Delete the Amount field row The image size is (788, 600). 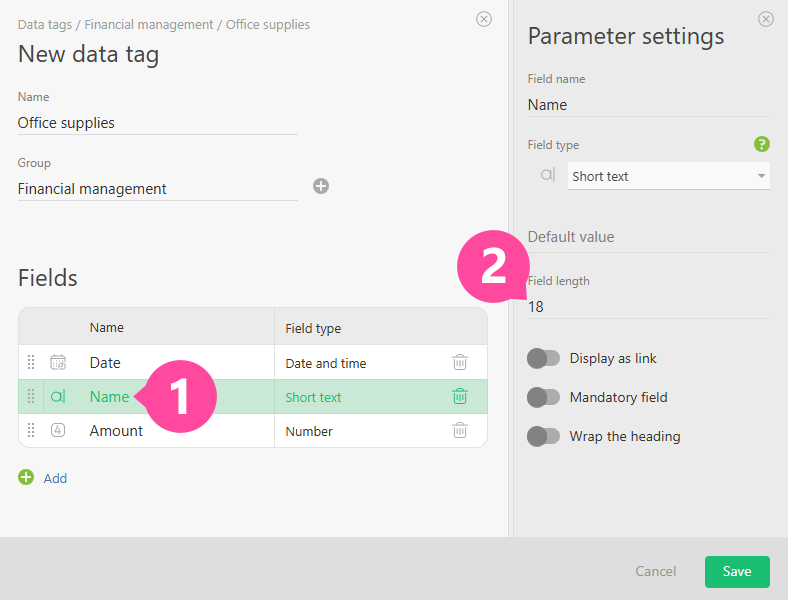(459, 431)
